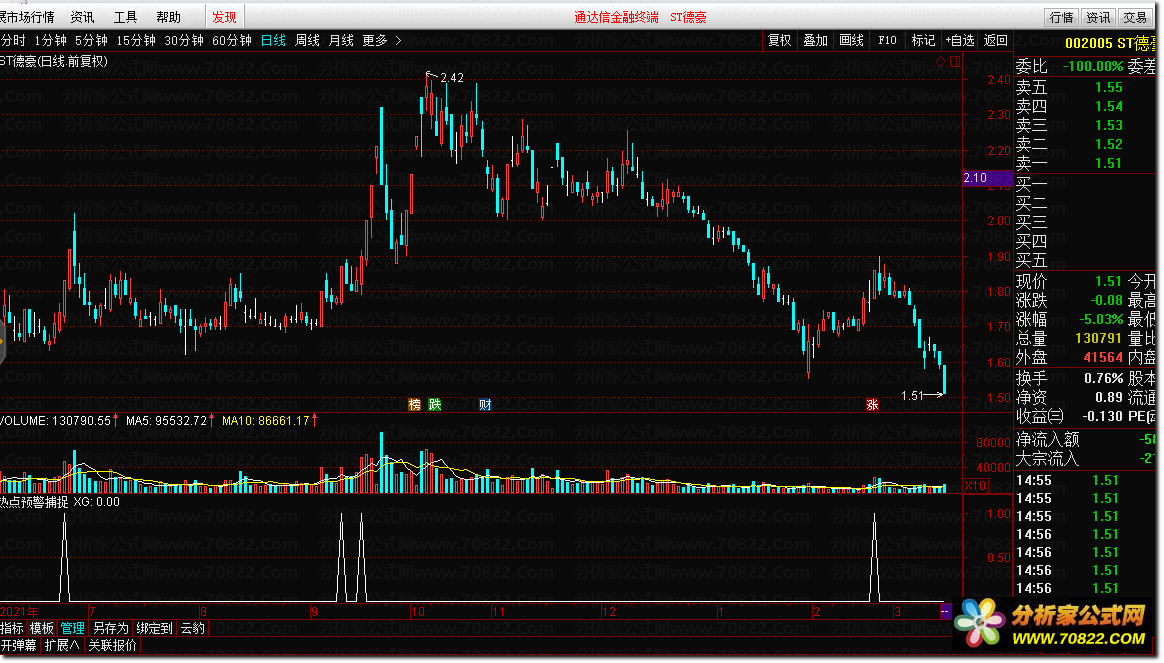1164x663 pixels.
Task: Toggle 开弹幕 bullet comments
Action: click(x=19, y=645)
